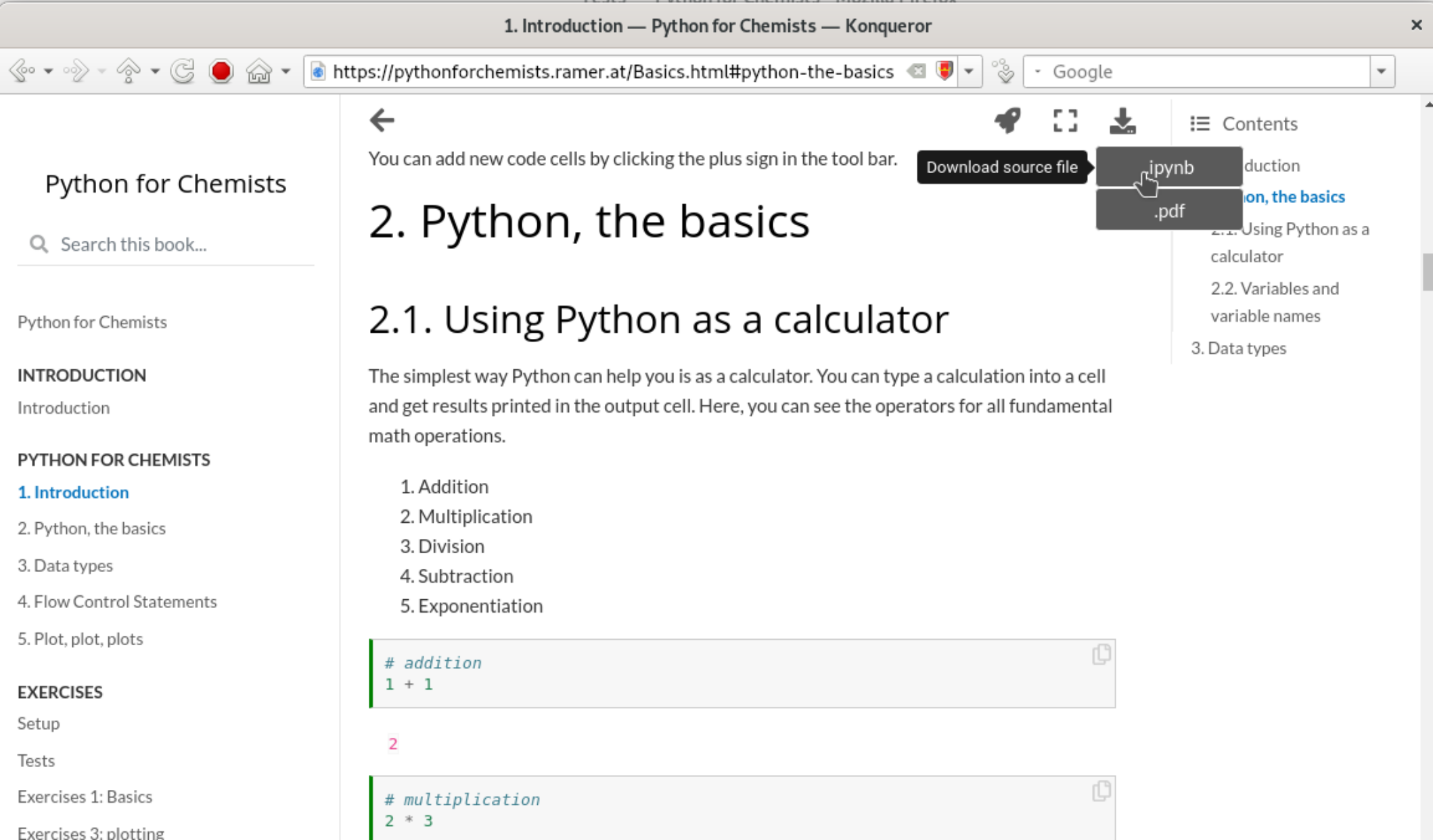Open the Google search bar dropdown arrow
This screenshot has width=1433, height=840.
[x=1382, y=71]
